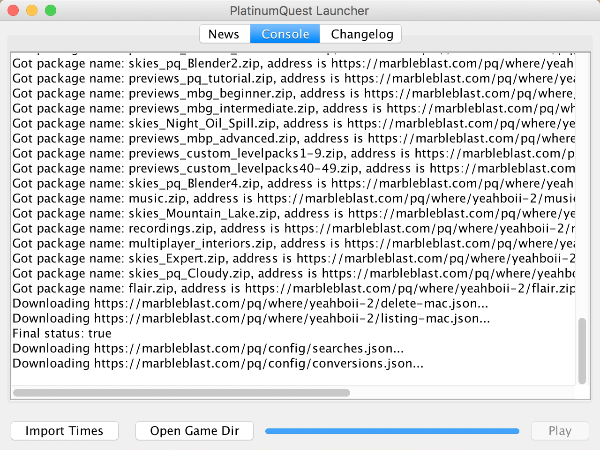Viewport: 600px width, 450px height.
Task: Maximize the window with the green button
Action: [51, 10]
